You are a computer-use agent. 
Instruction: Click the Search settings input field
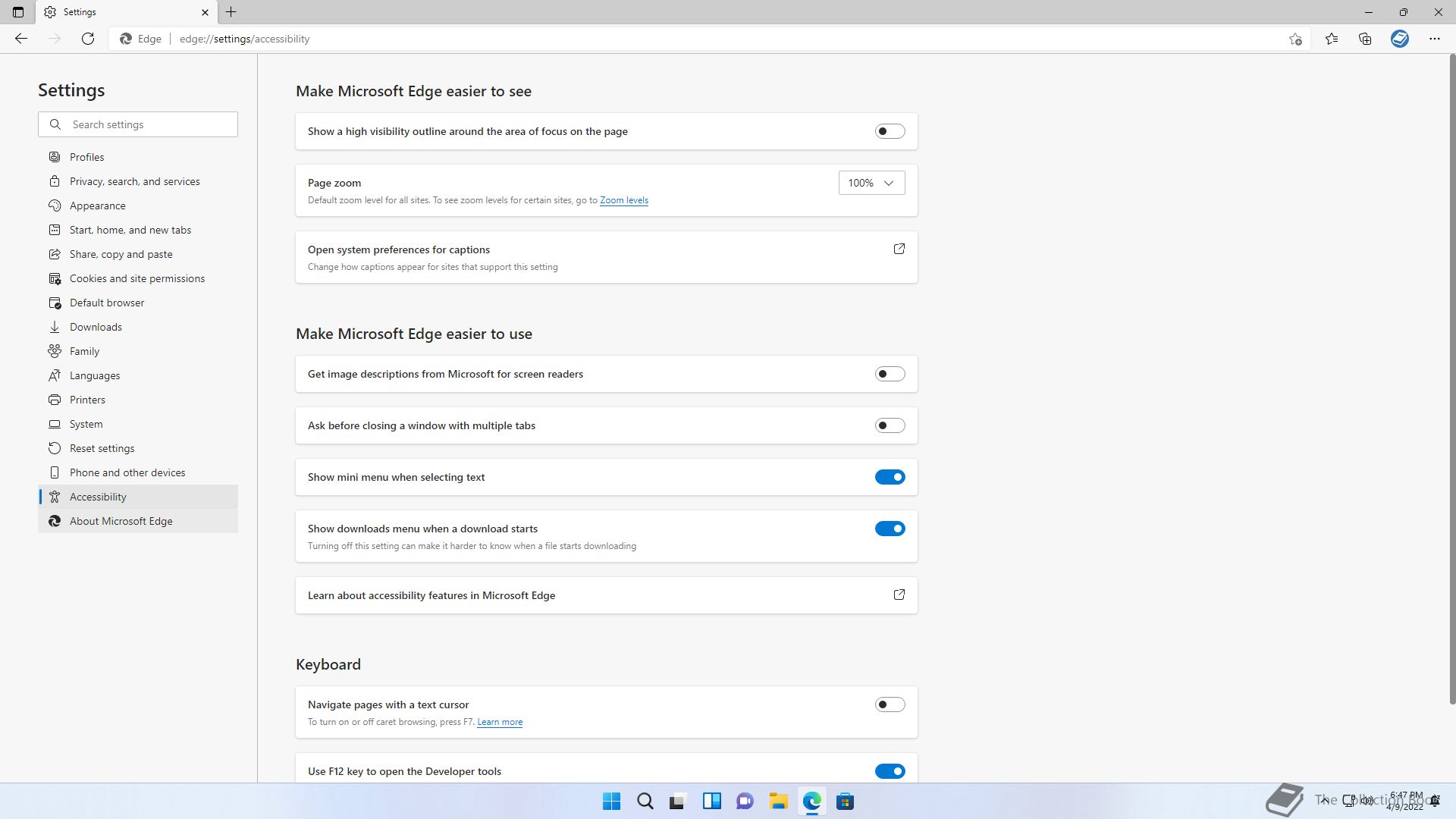(138, 124)
